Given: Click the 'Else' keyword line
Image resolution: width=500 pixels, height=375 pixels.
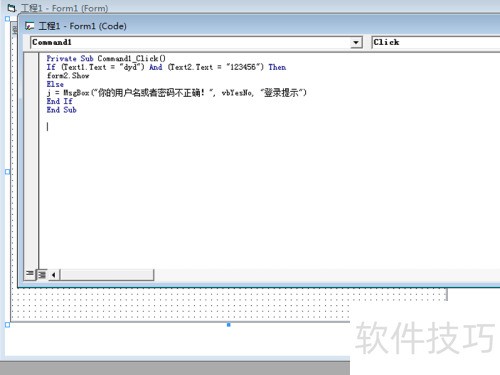Looking at the screenshot, I should click(55, 84).
